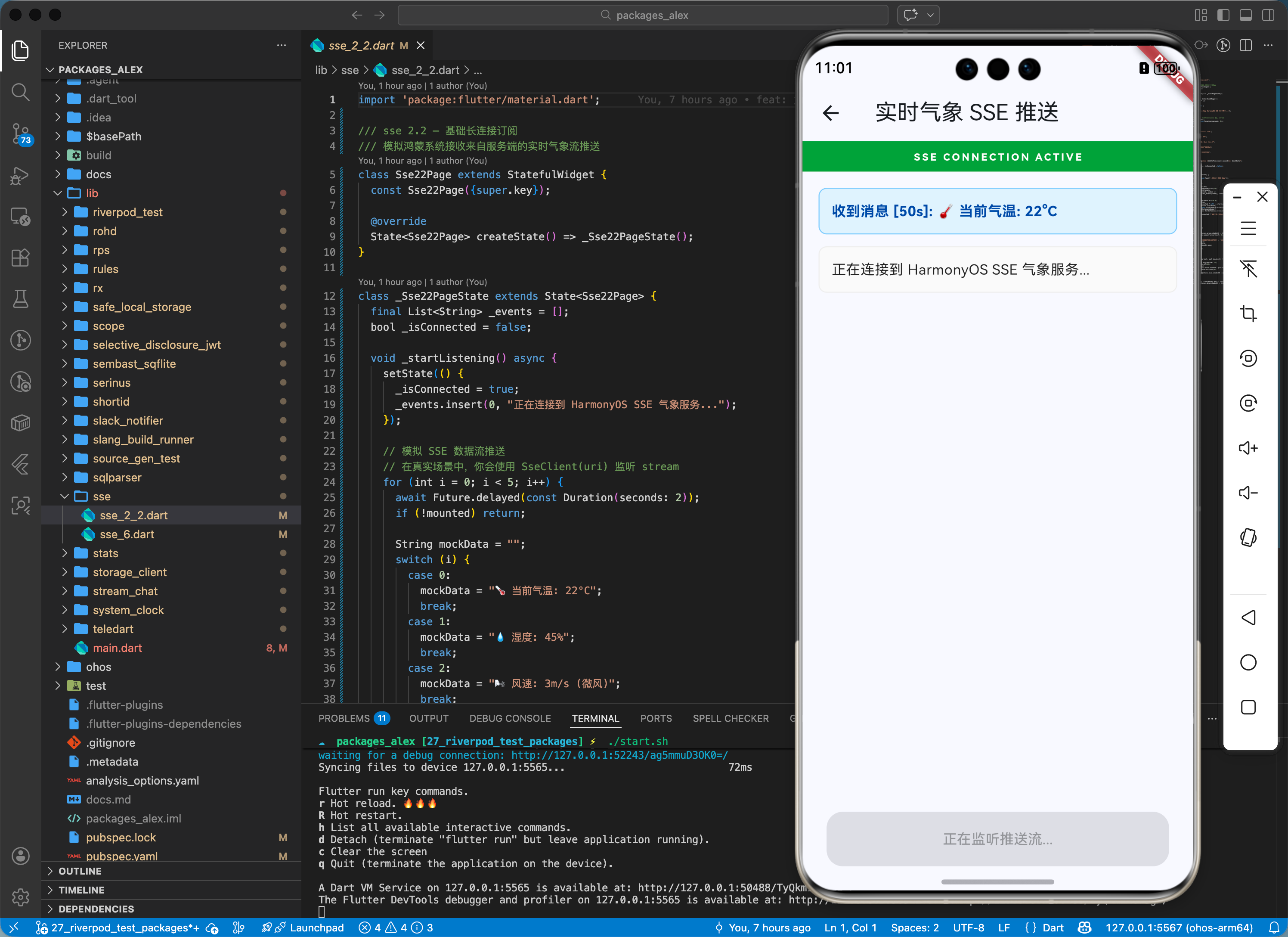Open the Search view in activity bar
This screenshot has height=937, width=1288.
pyautogui.click(x=20, y=91)
